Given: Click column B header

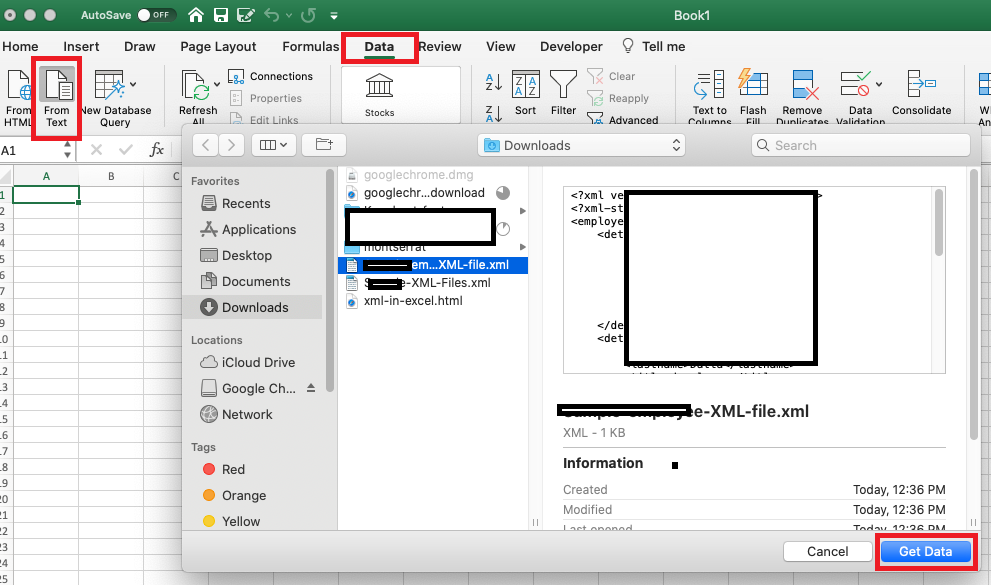Looking at the screenshot, I should 111,176.
